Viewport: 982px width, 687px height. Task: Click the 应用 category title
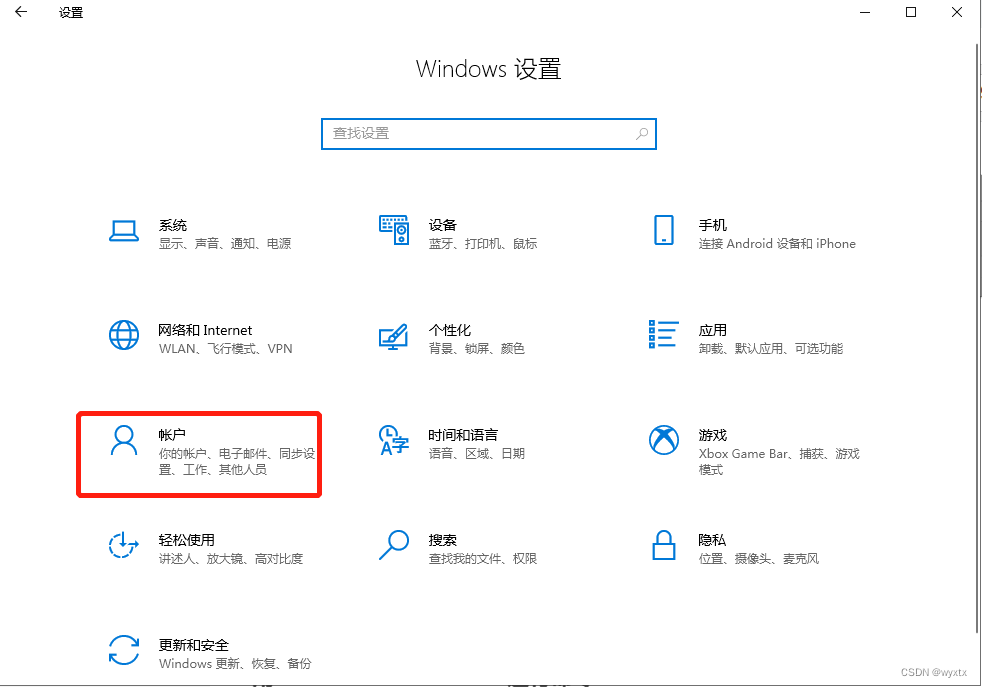coord(713,330)
